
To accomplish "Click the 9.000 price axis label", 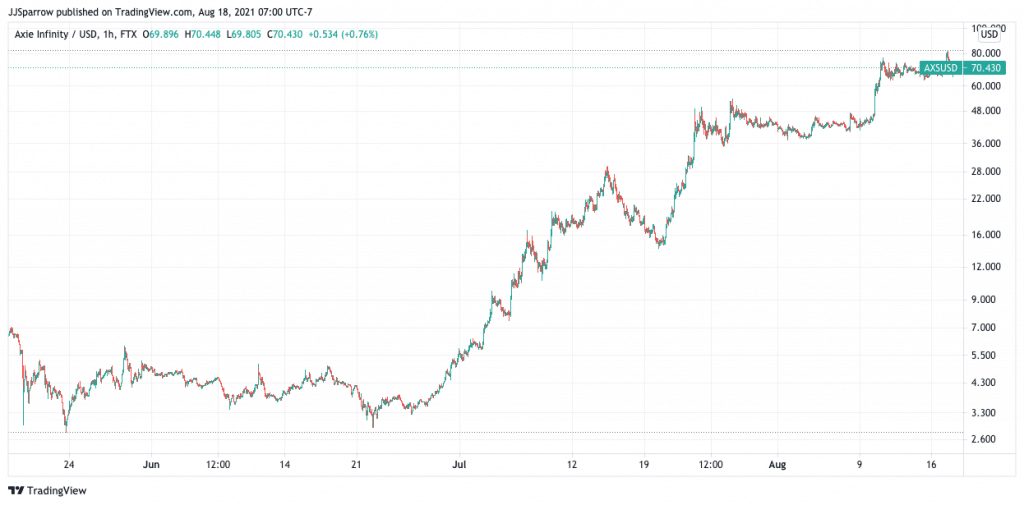I will (x=985, y=300).
